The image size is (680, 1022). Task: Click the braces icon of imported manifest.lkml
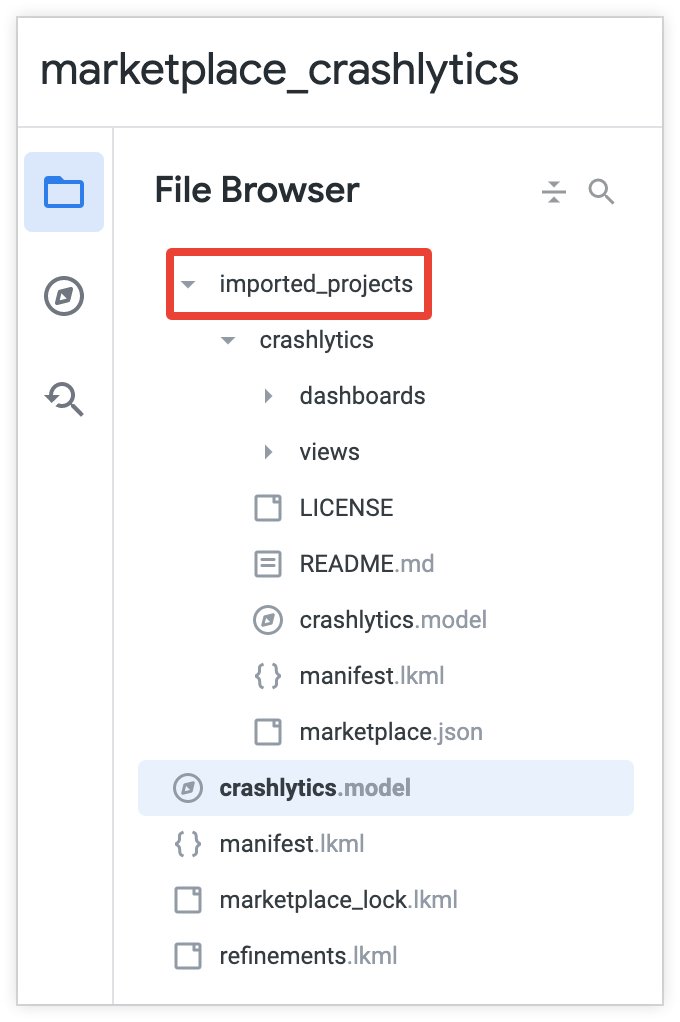[267, 676]
